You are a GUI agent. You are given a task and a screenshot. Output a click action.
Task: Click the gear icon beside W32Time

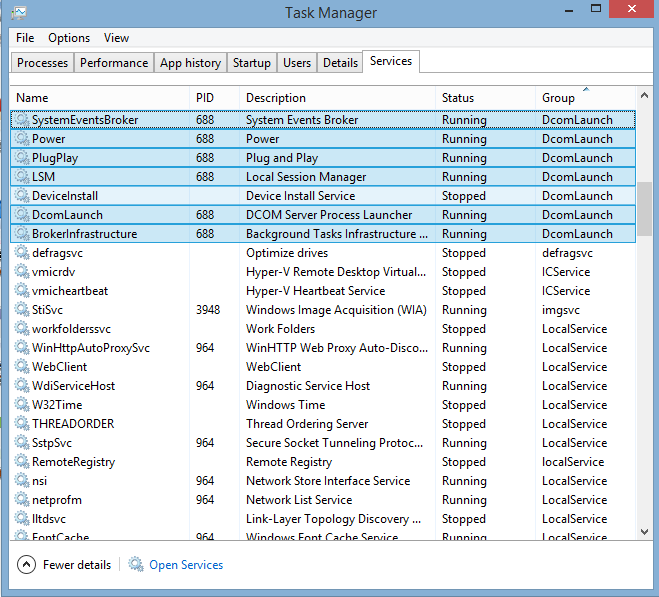tap(22, 404)
